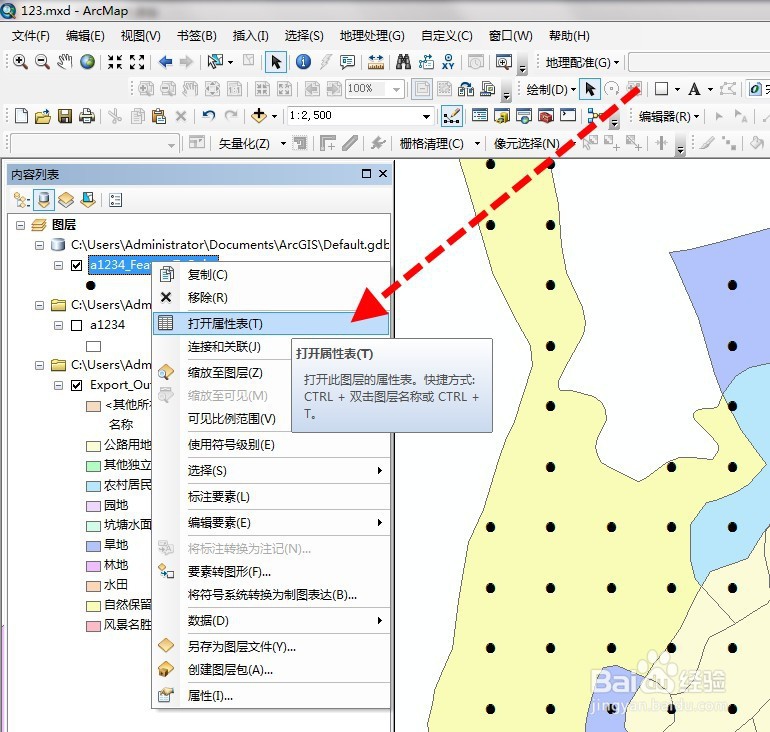This screenshot has height=732, width=770.
Task: Open the Catalog window icon
Action: (x=502, y=116)
